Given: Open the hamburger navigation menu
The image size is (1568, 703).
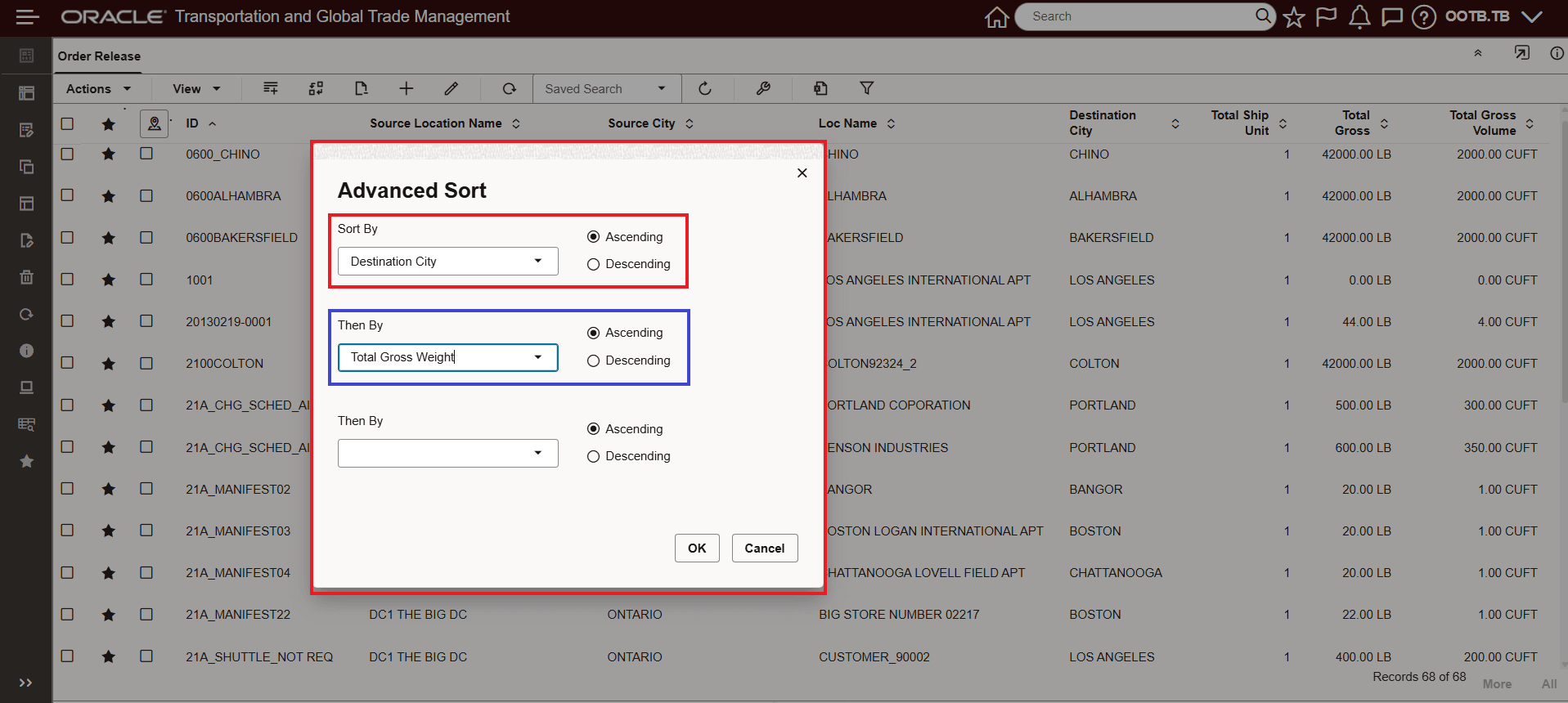Looking at the screenshot, I should coord(27,16).
